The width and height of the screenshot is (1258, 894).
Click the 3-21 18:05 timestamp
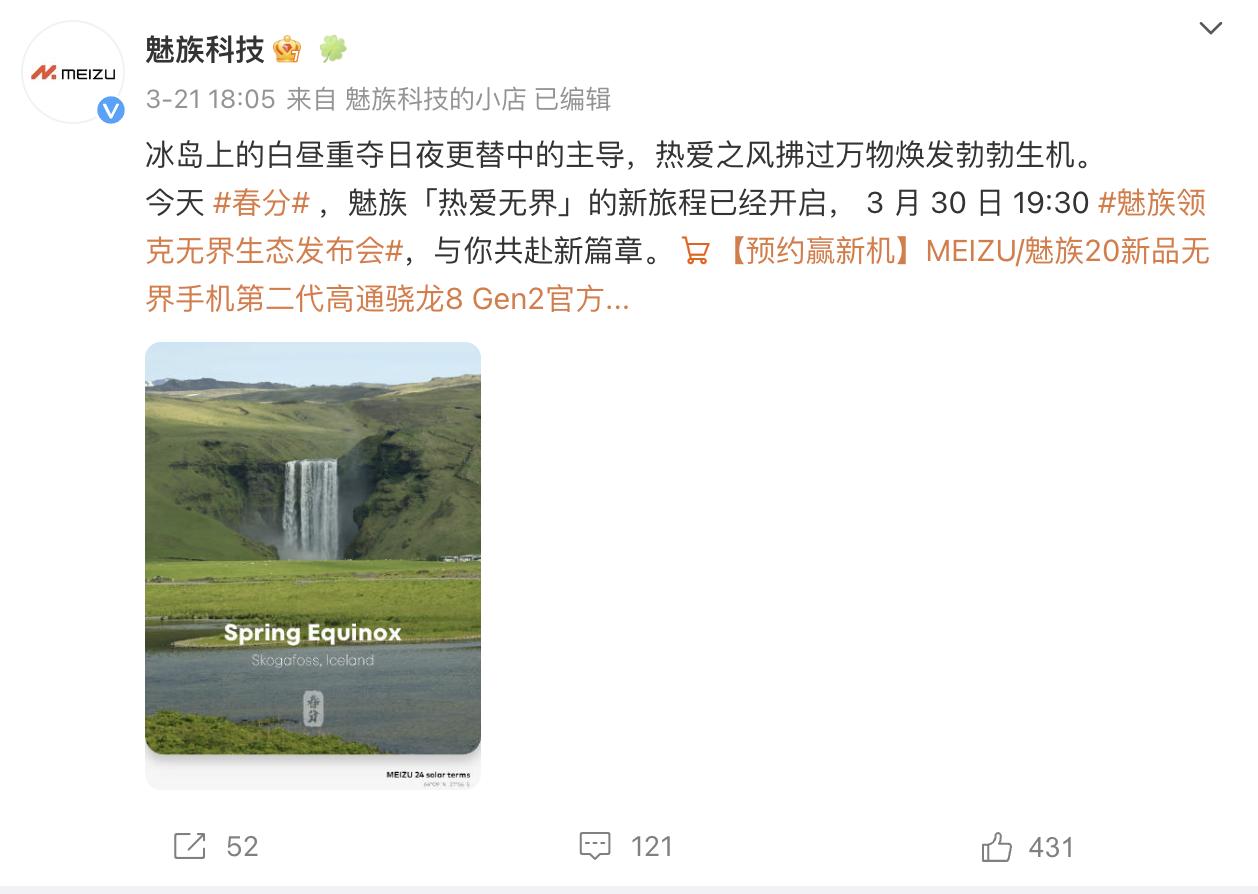click(210, 99)
